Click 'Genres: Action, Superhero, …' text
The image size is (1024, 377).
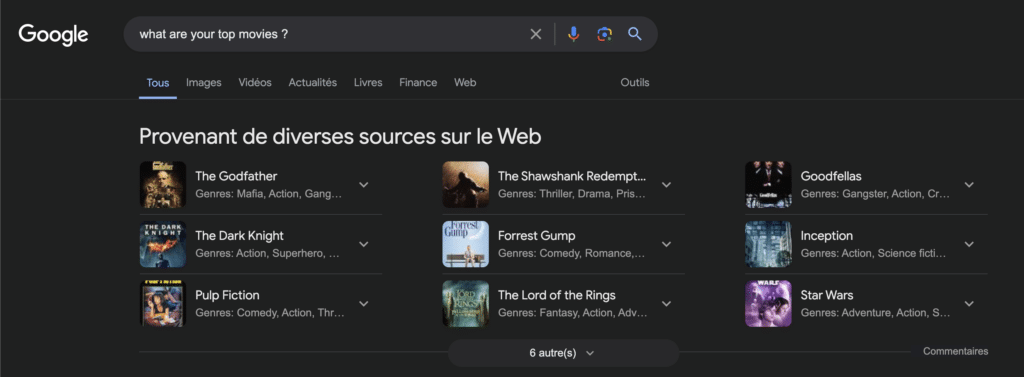point(268,254)
